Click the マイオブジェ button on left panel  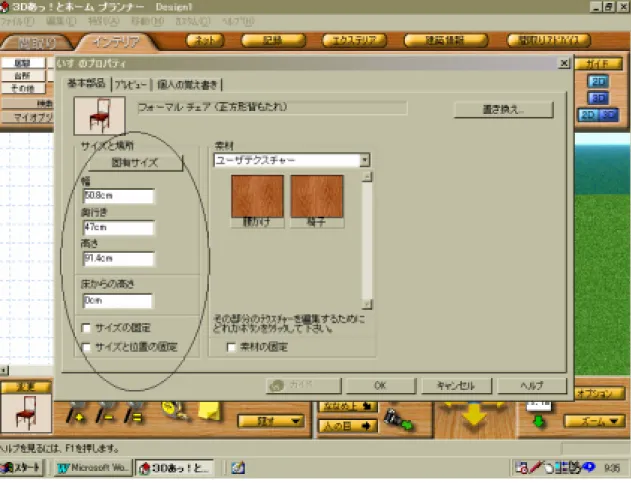[27, 118]
